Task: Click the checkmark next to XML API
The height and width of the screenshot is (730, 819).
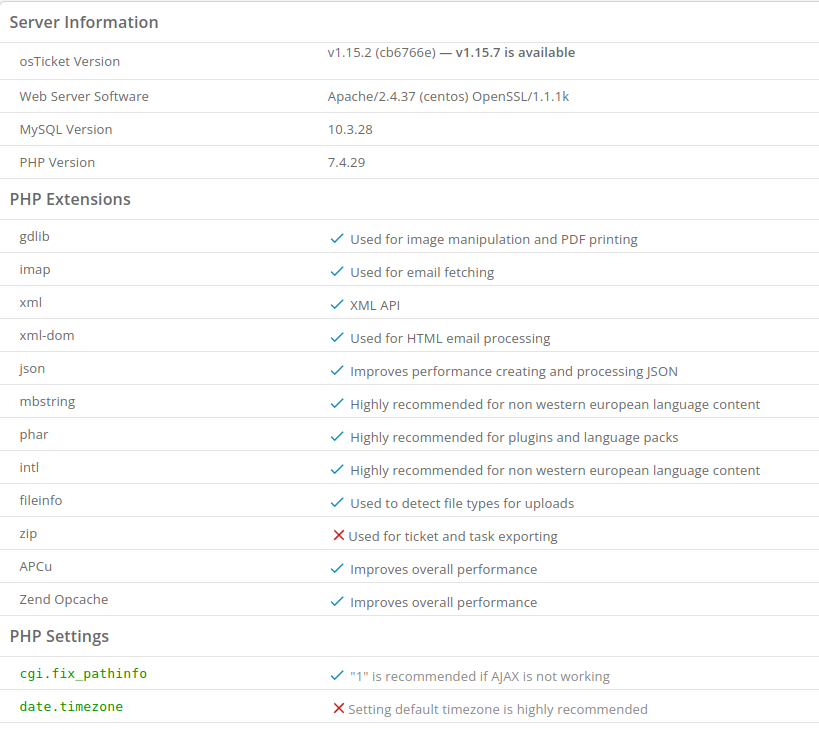Action: 337,305
